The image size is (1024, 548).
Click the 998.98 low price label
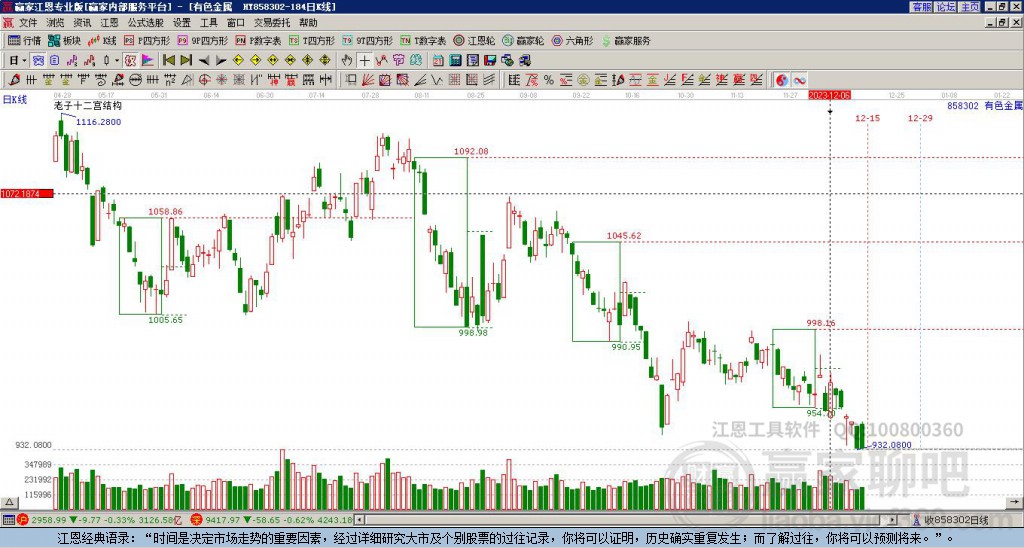473,332
